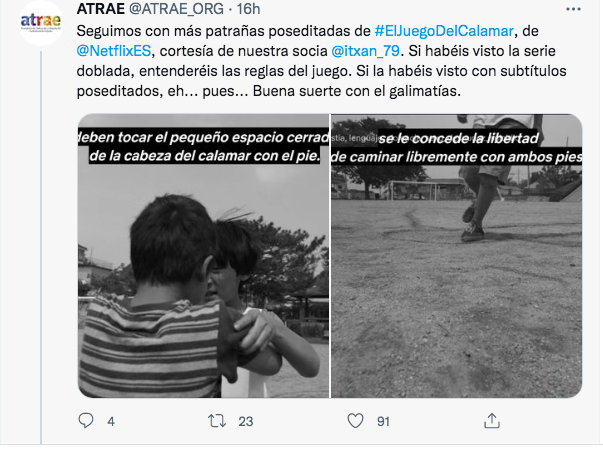Click the thread connector line below avatar
The width and height of the screenshot is (603, 449).
41,247
